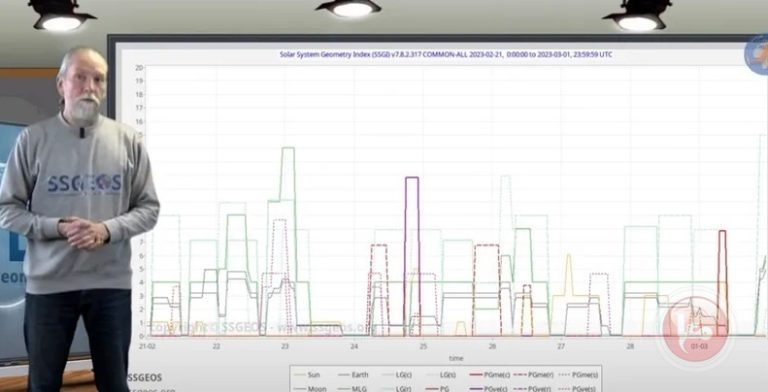
Task: Click the Solar System Geometry Index chart title
Action: (x=446, y=54)
